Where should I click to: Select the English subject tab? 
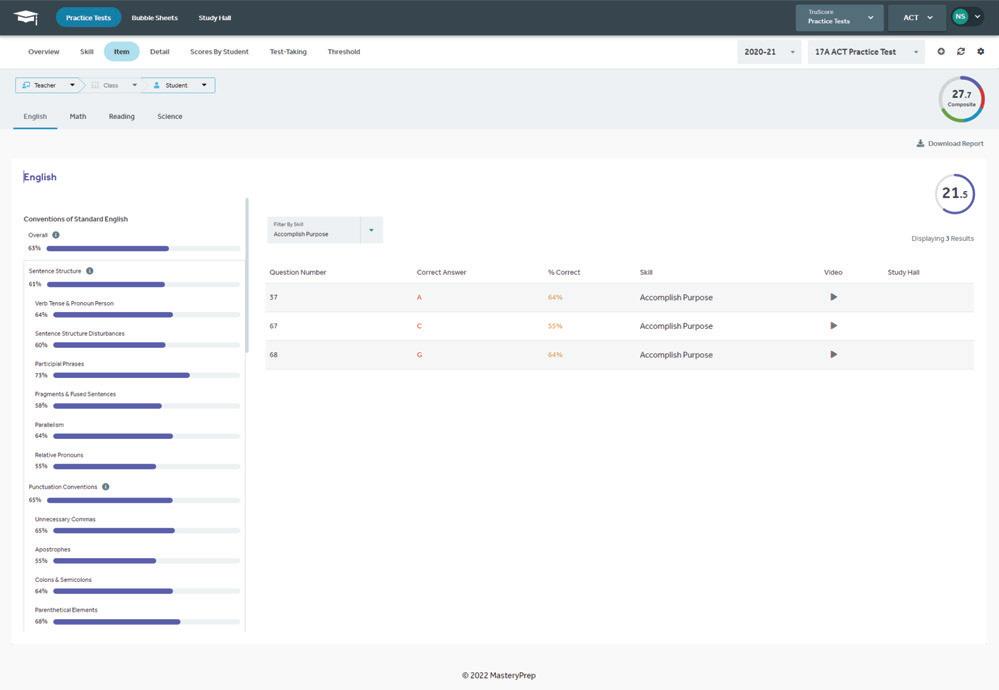[x=35, y=117]
